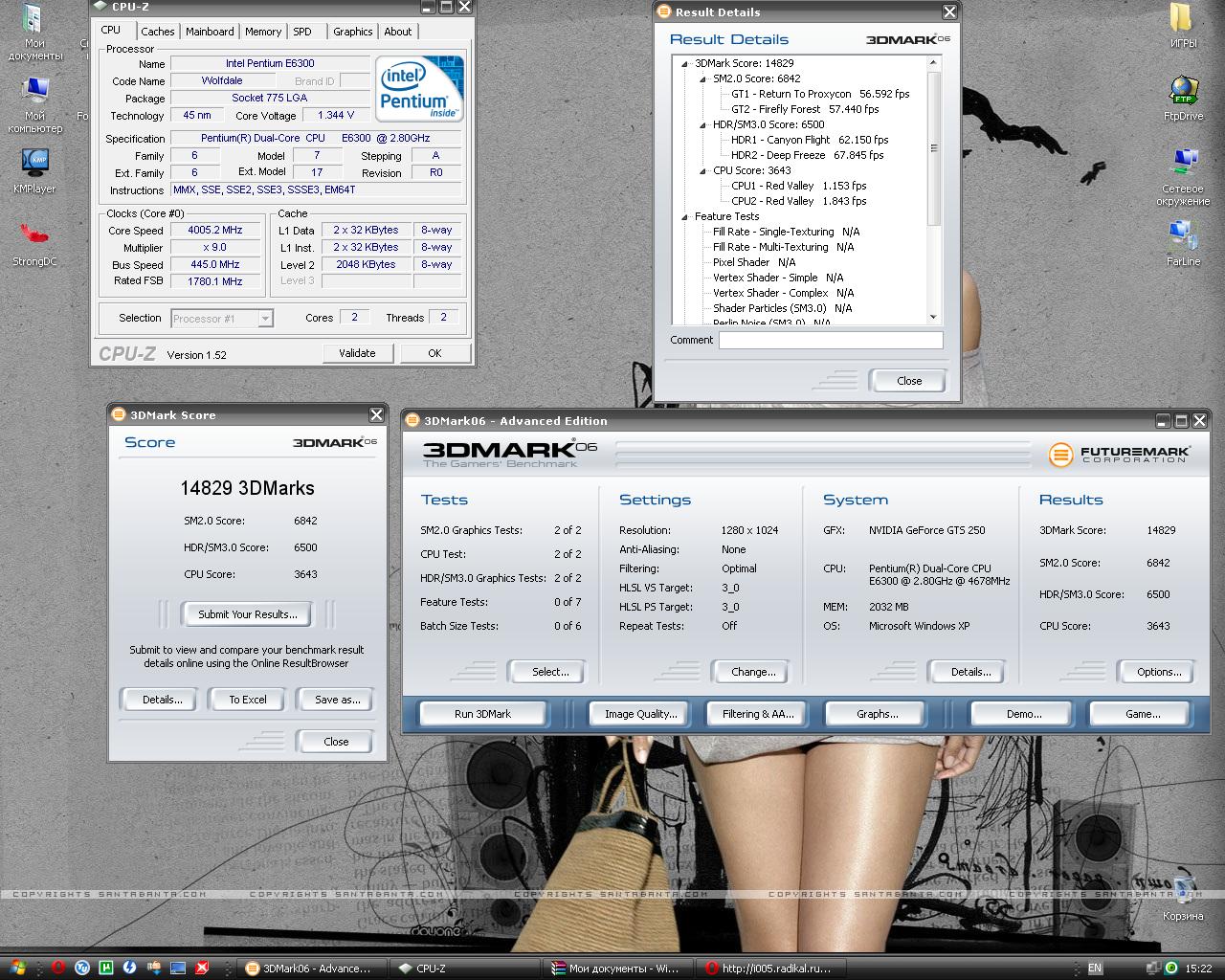Screen dimensions: 1225x980
Task: Click the Validate button in CPU-Z
Action: [x=357, y=353]
